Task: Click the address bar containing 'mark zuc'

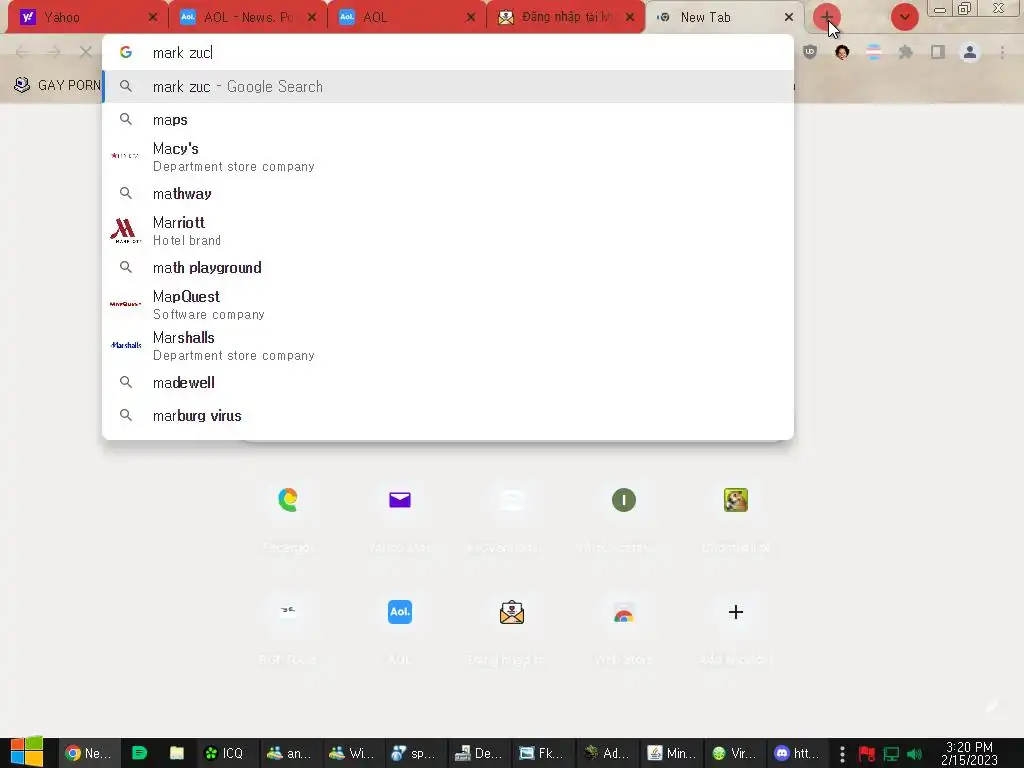Action: (448, 53)
